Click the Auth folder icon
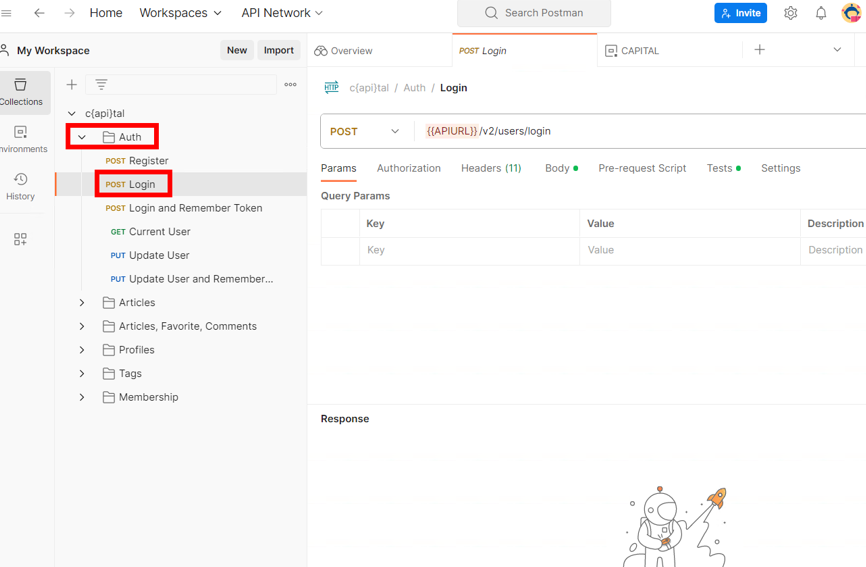Viewport: 866px width, 567px height. pos(109,137)
